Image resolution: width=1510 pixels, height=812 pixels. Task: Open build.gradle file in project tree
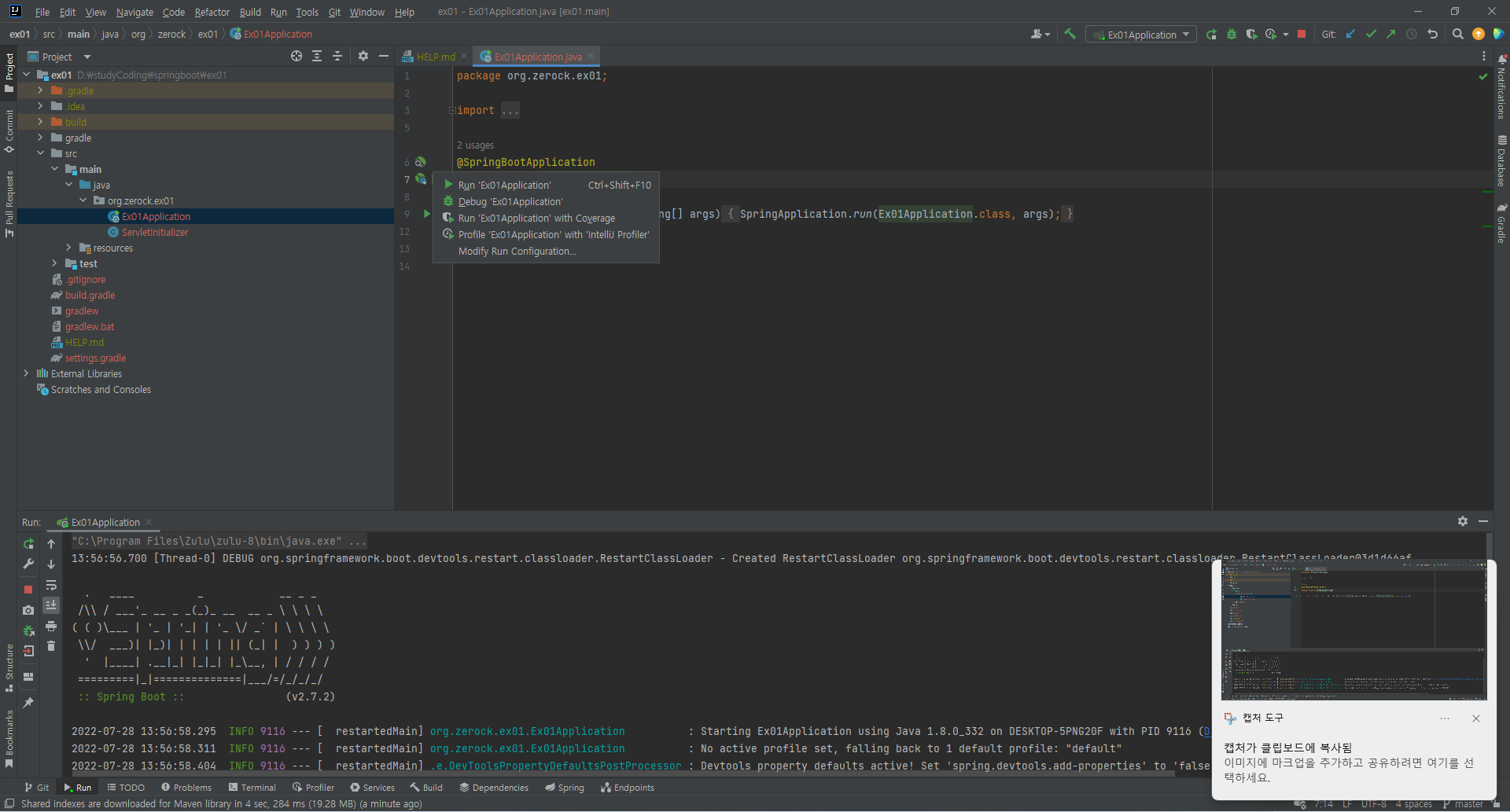coord(90,295)
